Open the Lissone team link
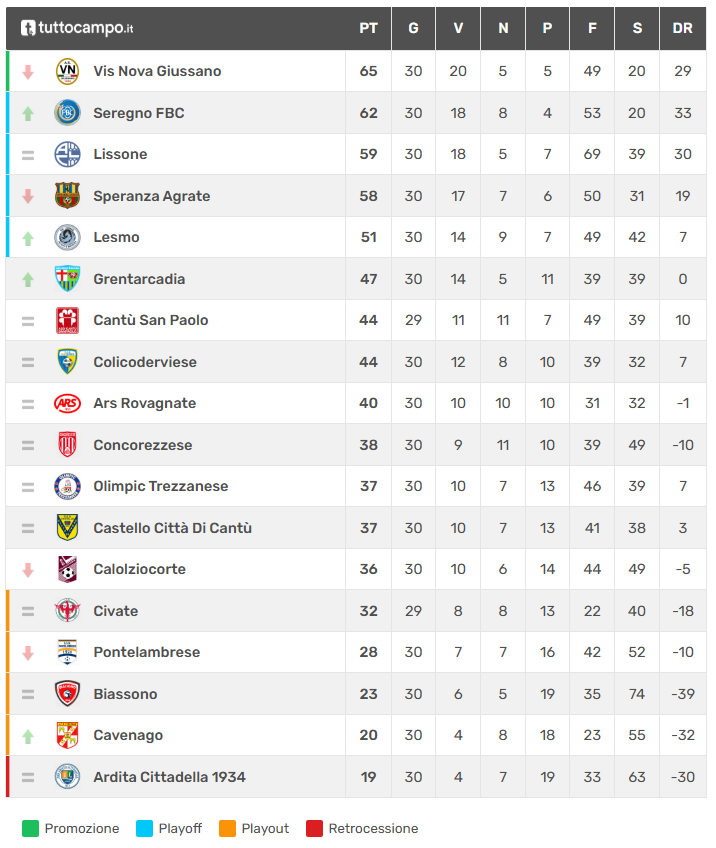Viewport: 716px width, 848px height. click(120, 154)
